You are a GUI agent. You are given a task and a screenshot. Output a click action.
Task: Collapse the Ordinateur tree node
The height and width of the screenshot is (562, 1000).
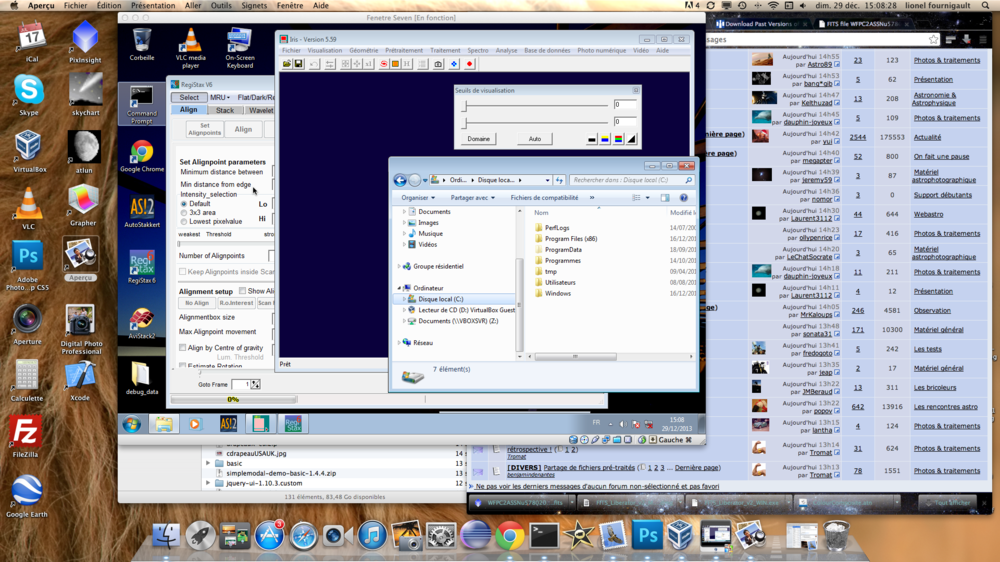tap(400, 288)
